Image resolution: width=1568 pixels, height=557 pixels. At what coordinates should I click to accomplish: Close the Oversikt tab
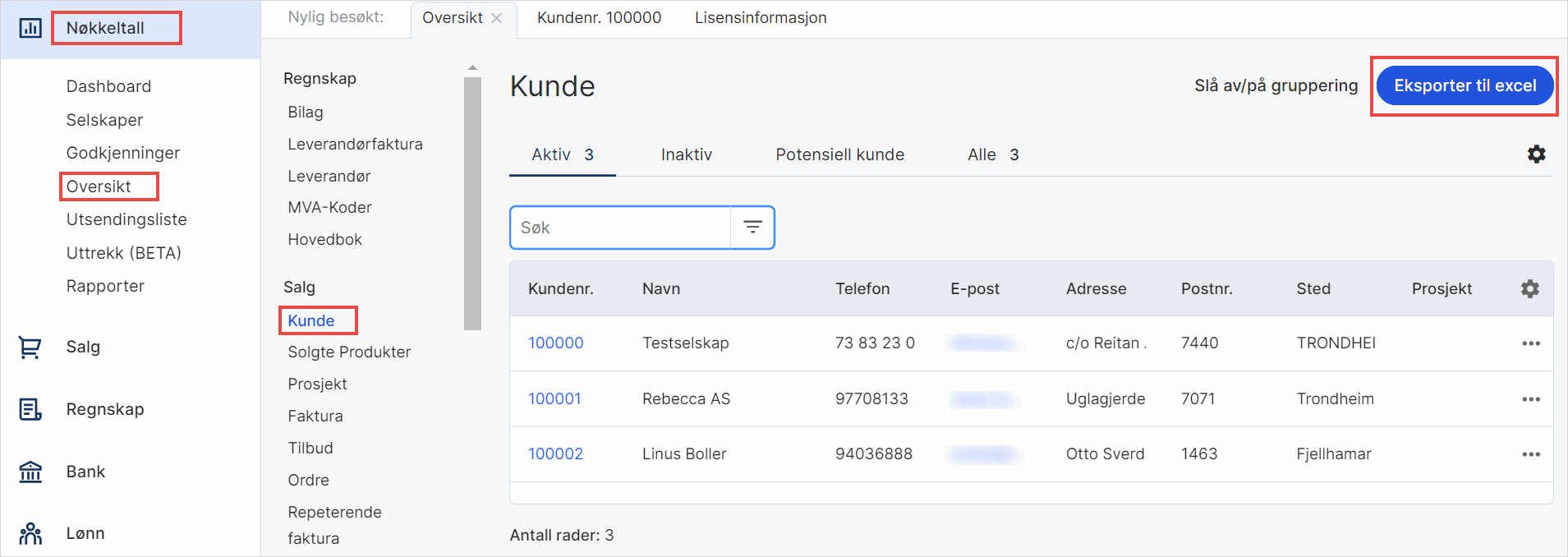497,18
